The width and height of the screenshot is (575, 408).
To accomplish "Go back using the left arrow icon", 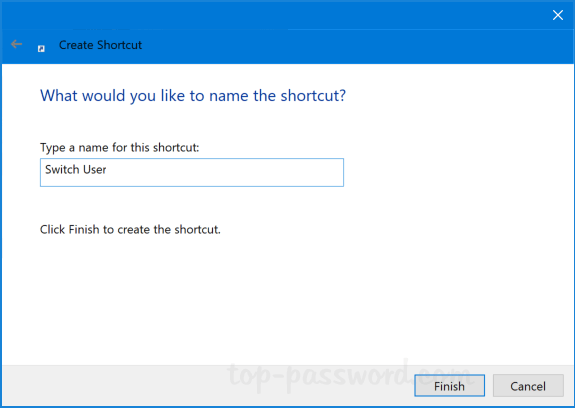I will pos(17,44).
